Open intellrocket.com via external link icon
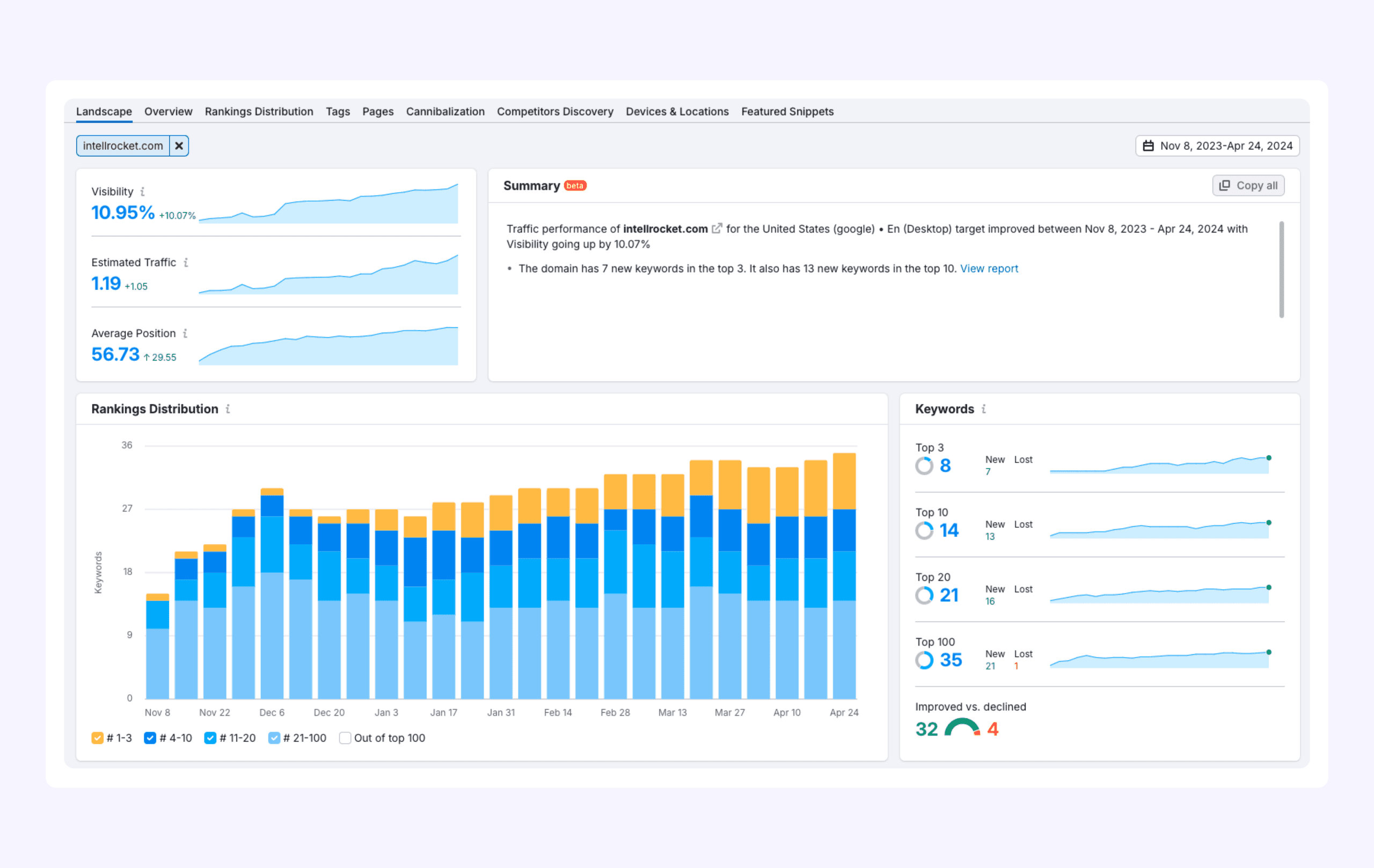Screen dimensions: 1374x868 [717, 228]
